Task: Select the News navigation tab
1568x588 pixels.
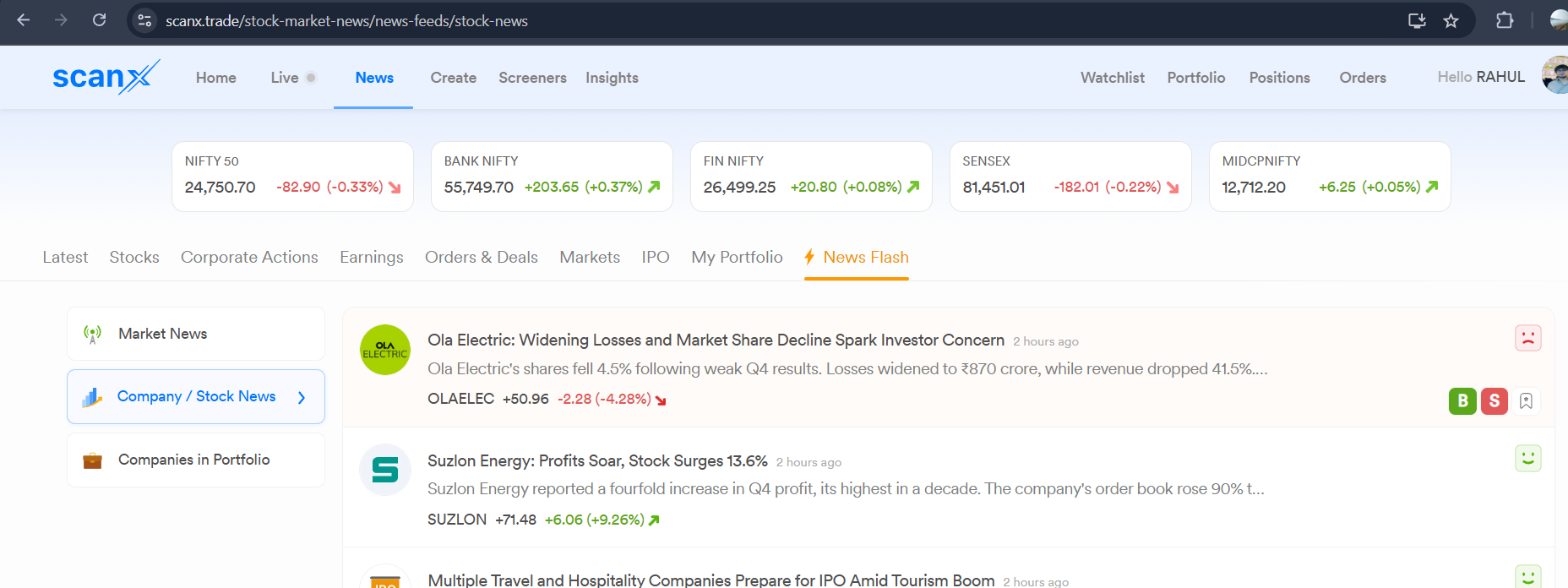Action: pos(374,78)
